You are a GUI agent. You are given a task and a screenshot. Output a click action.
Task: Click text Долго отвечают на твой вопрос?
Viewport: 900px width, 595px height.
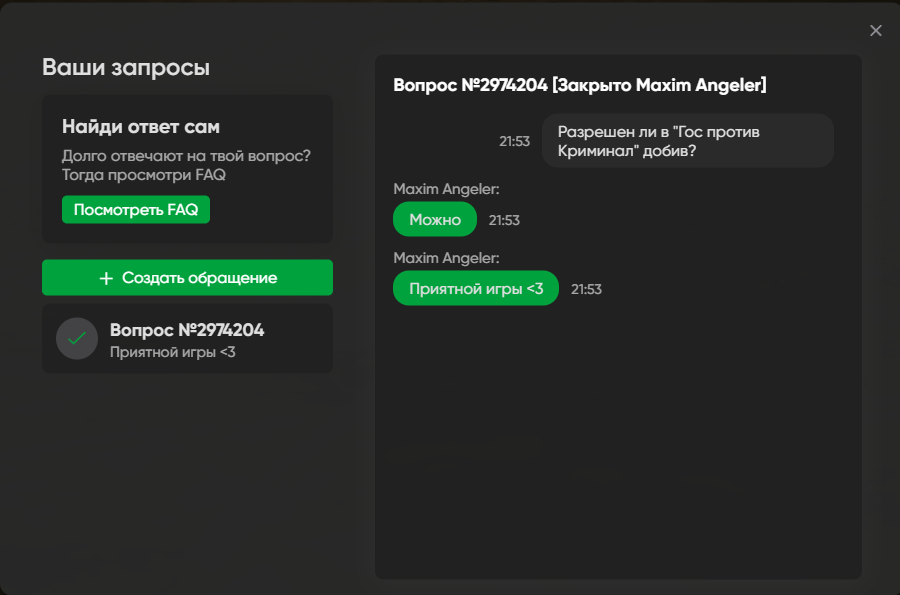186,156
